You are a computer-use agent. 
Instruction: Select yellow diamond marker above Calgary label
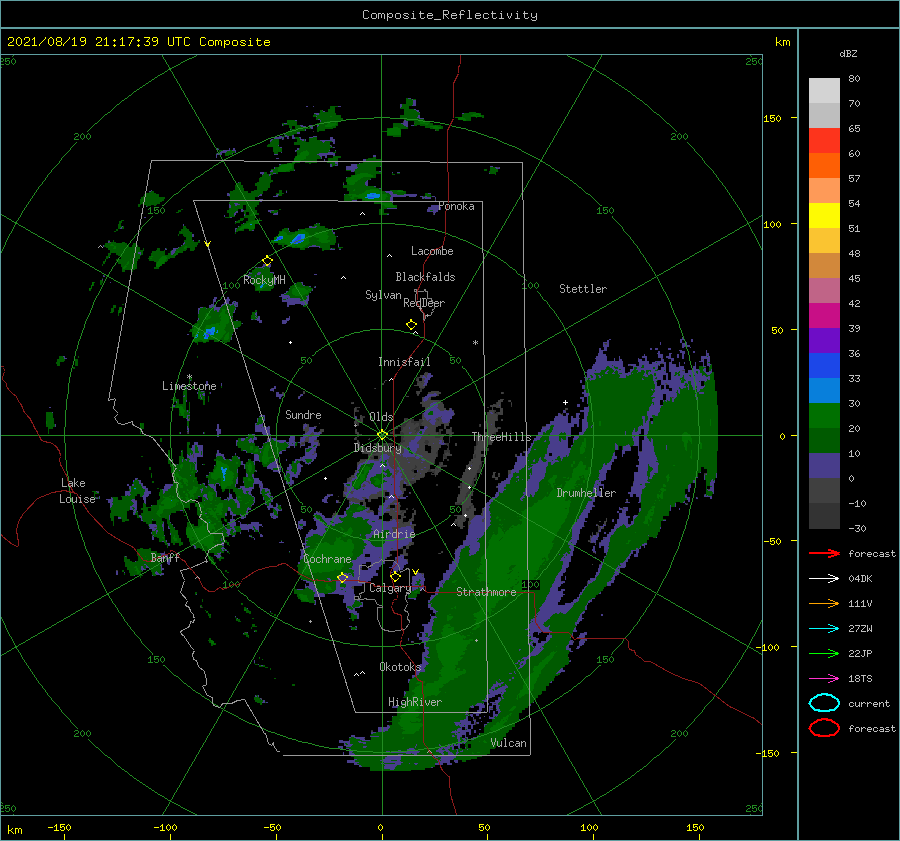395,576
